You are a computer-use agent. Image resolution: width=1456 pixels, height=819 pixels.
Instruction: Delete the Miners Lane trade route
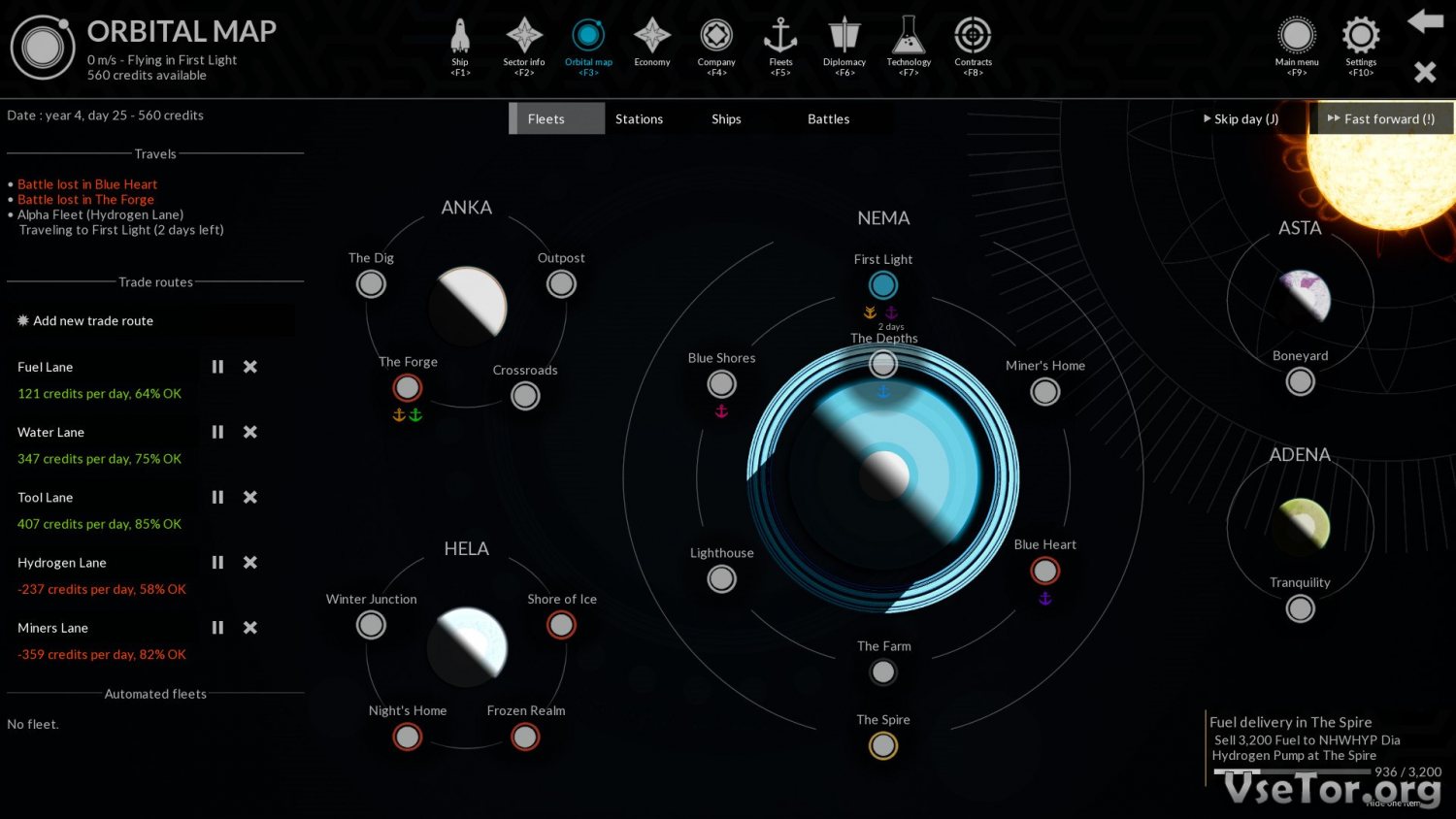(x=250, y=628)
